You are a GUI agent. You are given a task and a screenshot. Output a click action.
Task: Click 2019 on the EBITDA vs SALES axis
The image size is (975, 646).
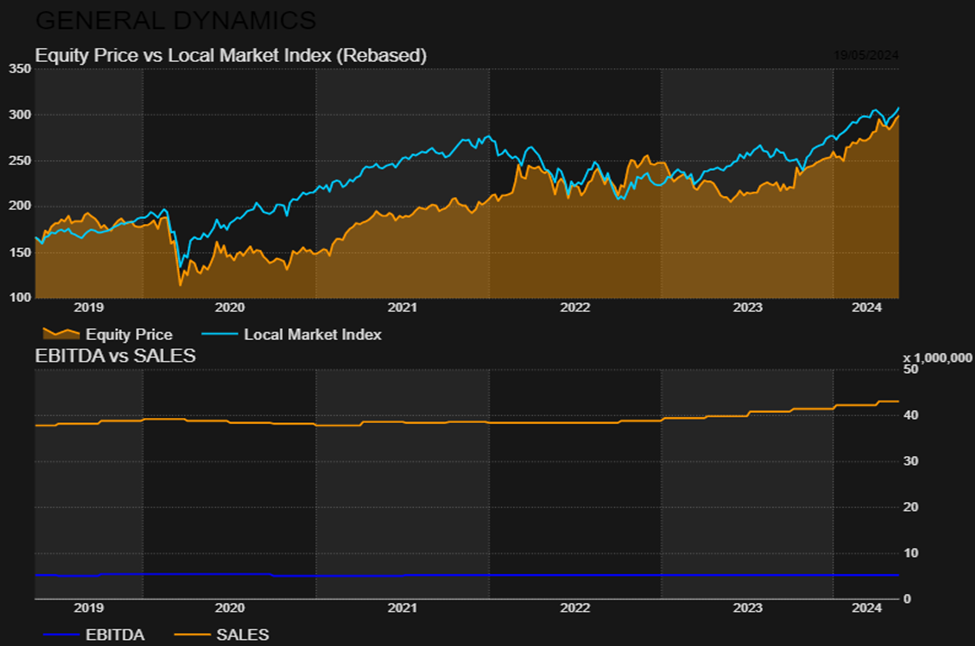pyautogui.click(x=89, y=608)
